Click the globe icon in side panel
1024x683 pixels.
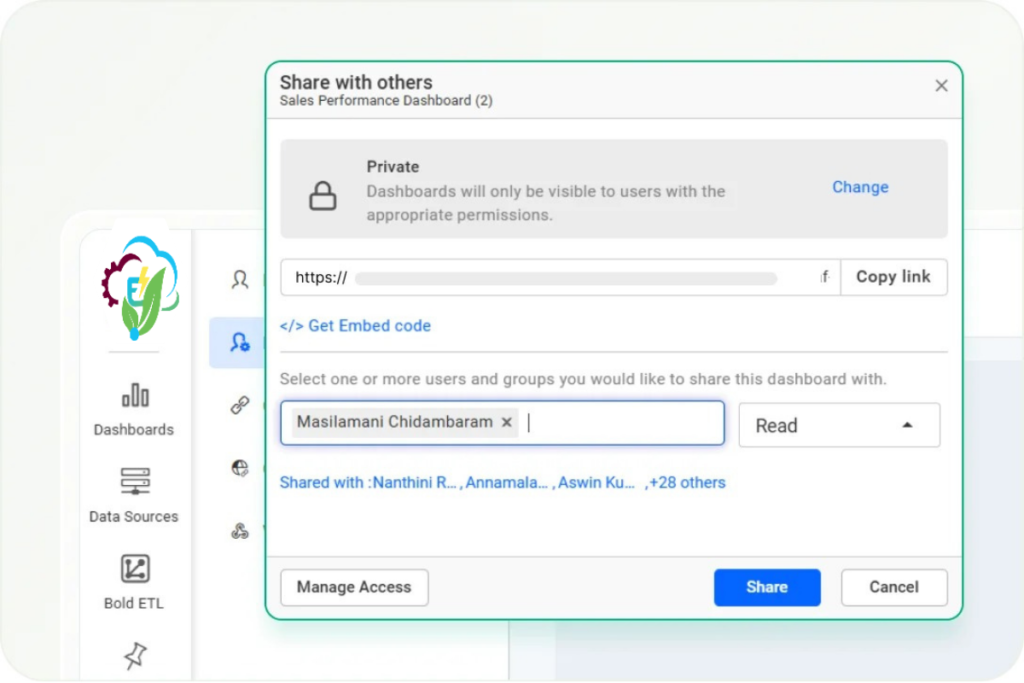240,468
